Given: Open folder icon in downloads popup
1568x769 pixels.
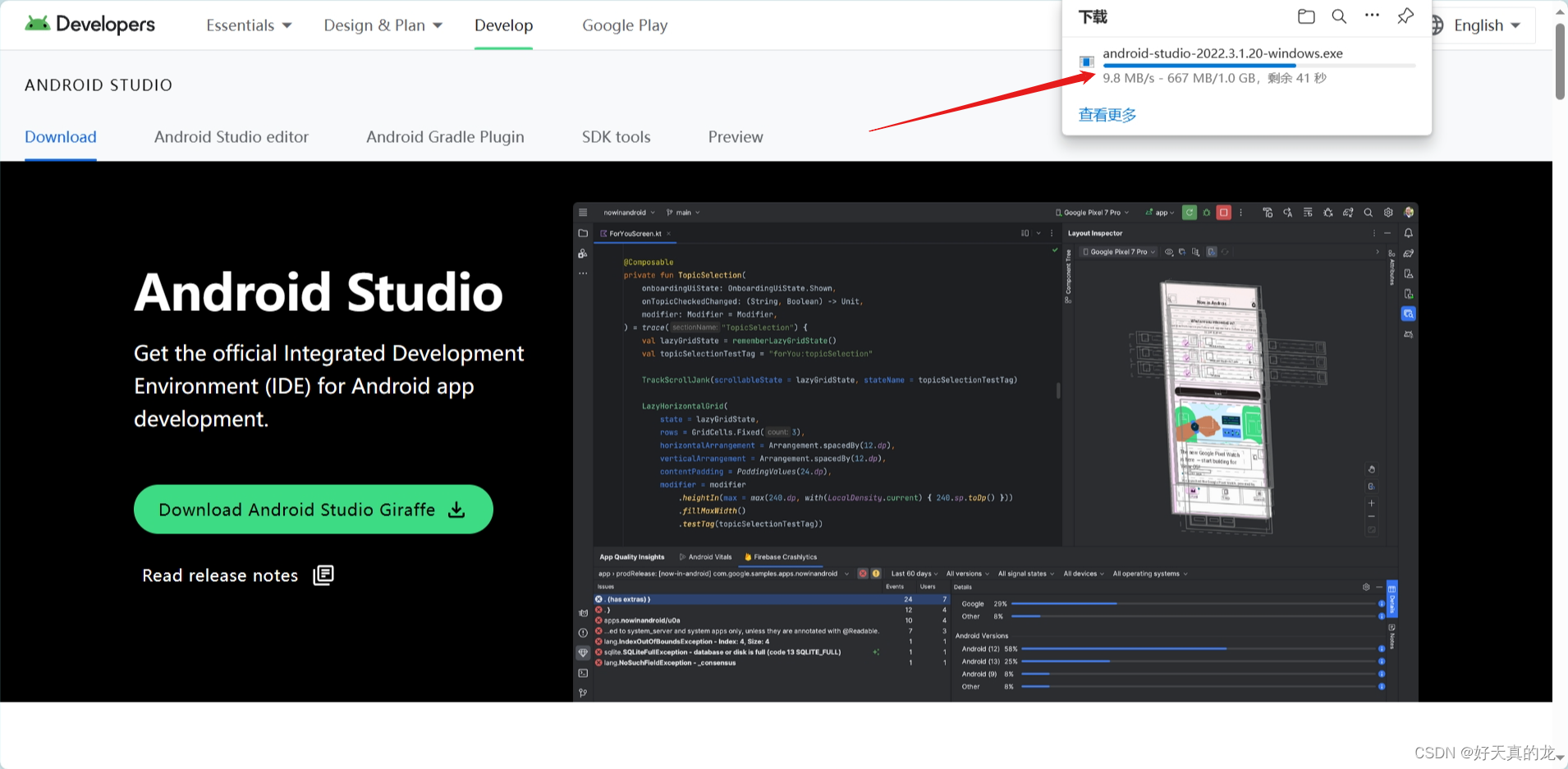Looking at the screenshot, I should pyautogui.click(x=1306, y=16).
